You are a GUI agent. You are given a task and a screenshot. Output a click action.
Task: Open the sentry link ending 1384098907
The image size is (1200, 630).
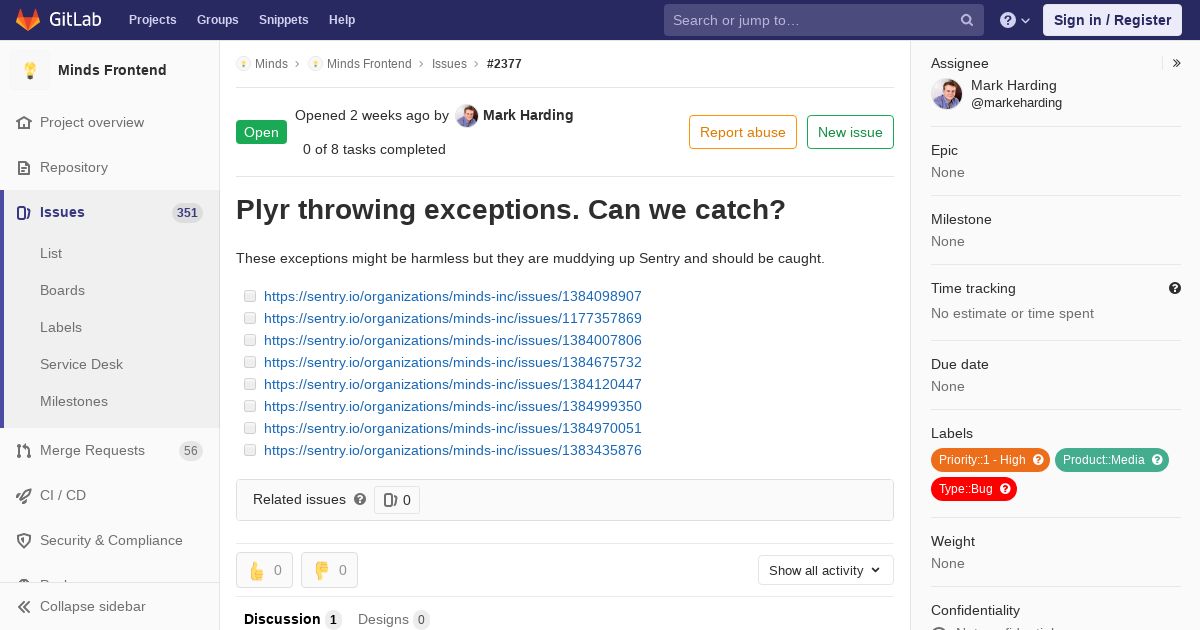click(453, 296)
